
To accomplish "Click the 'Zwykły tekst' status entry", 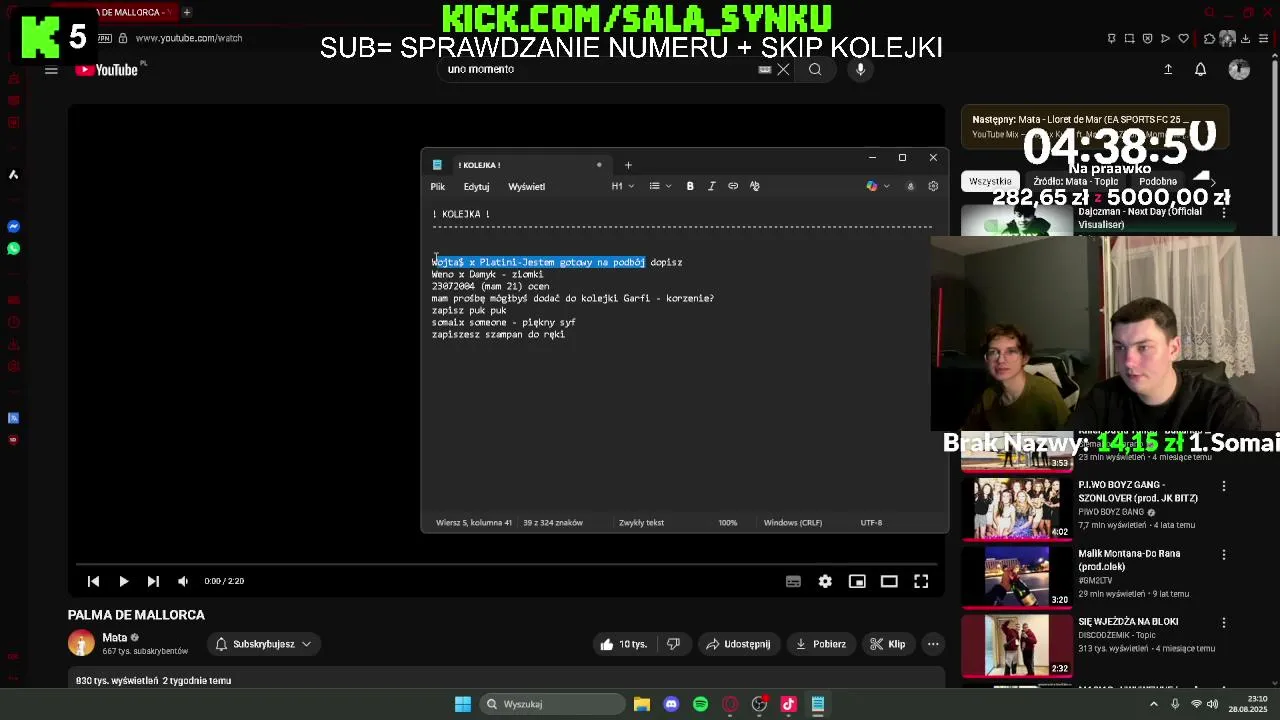I will click(x=641, y=523).
